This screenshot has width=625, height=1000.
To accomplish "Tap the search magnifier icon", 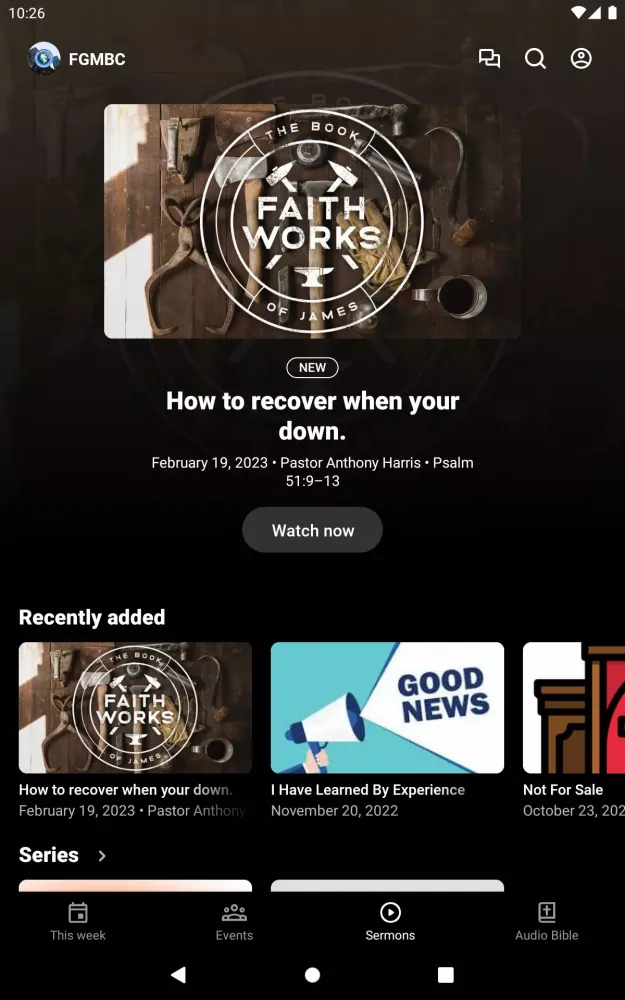I will pos(535,59).
